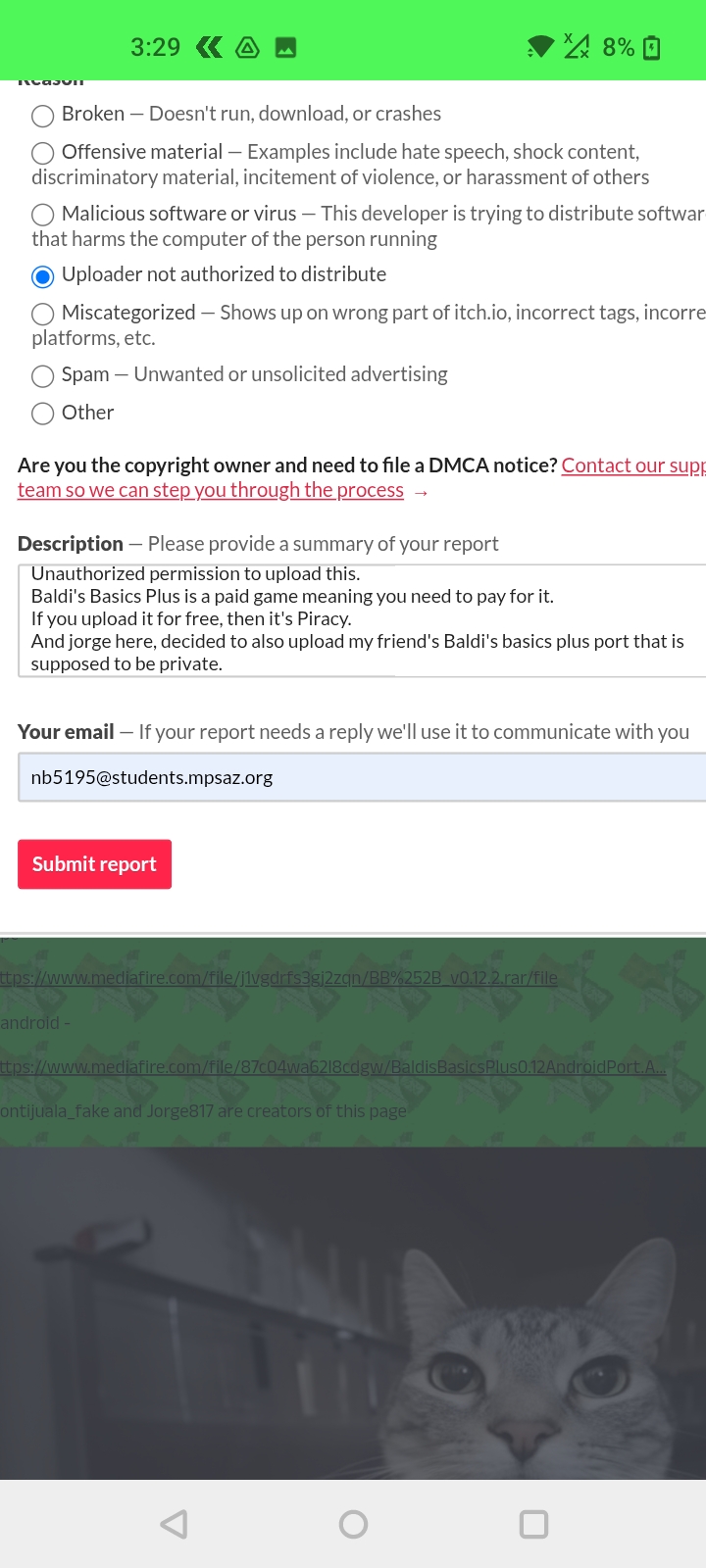This screenshot has height=1568, width=706.
Task: Tap the double-chevron notification icon
Action: (x=209, y=47)
